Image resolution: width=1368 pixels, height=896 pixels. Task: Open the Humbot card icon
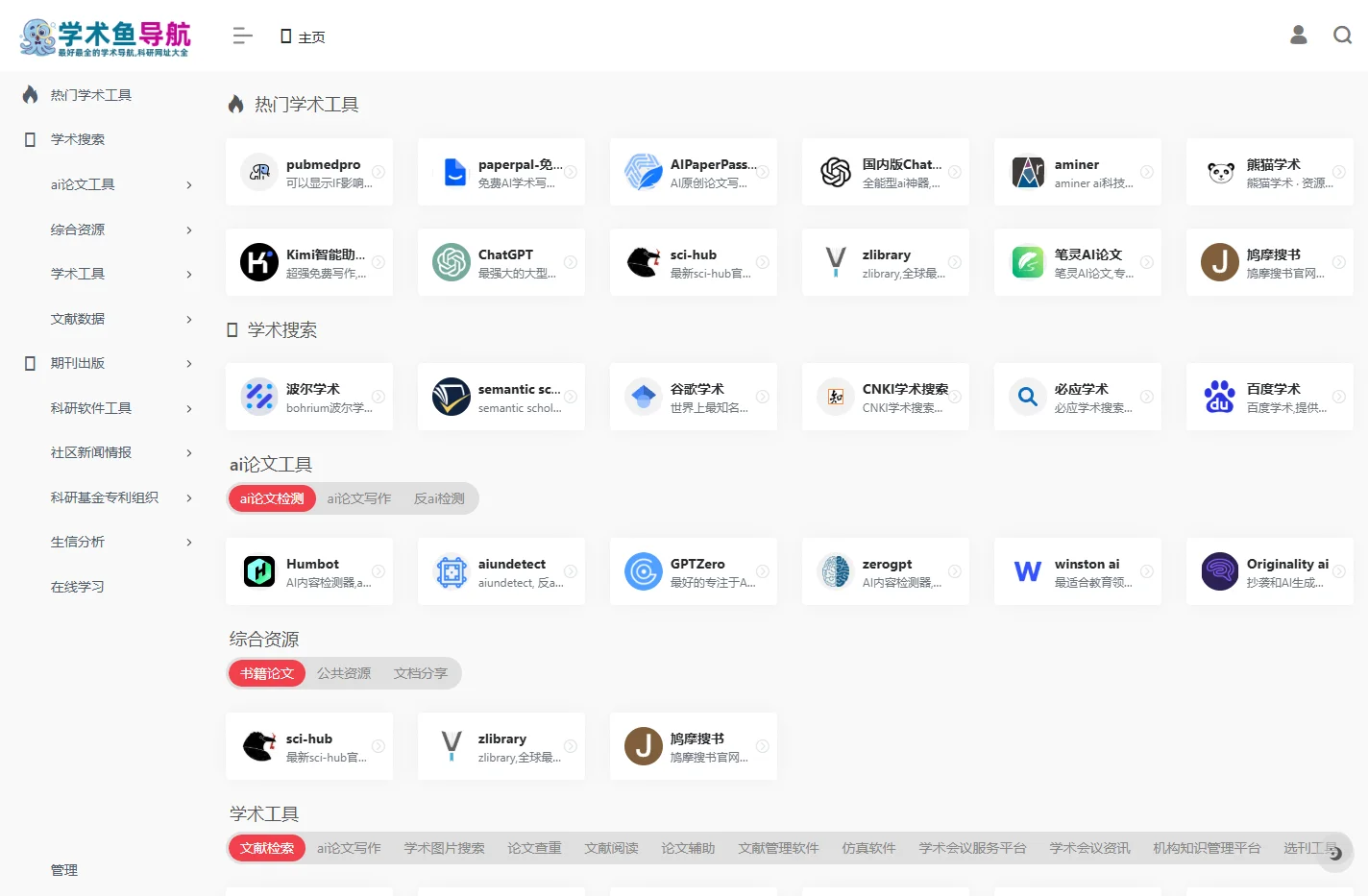pyautogui.click(x=259, y=571)
